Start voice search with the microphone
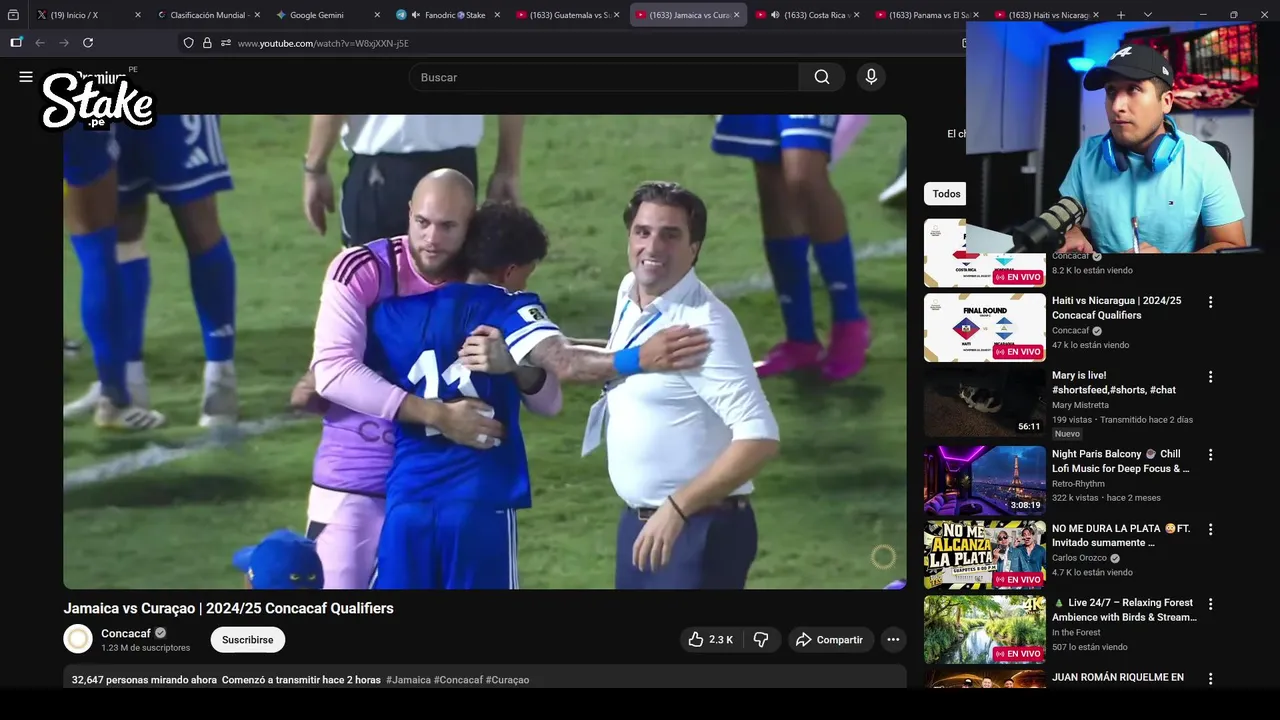Image resolution: width=1280 pixels, height=720 pixels. tap(871, 77)
